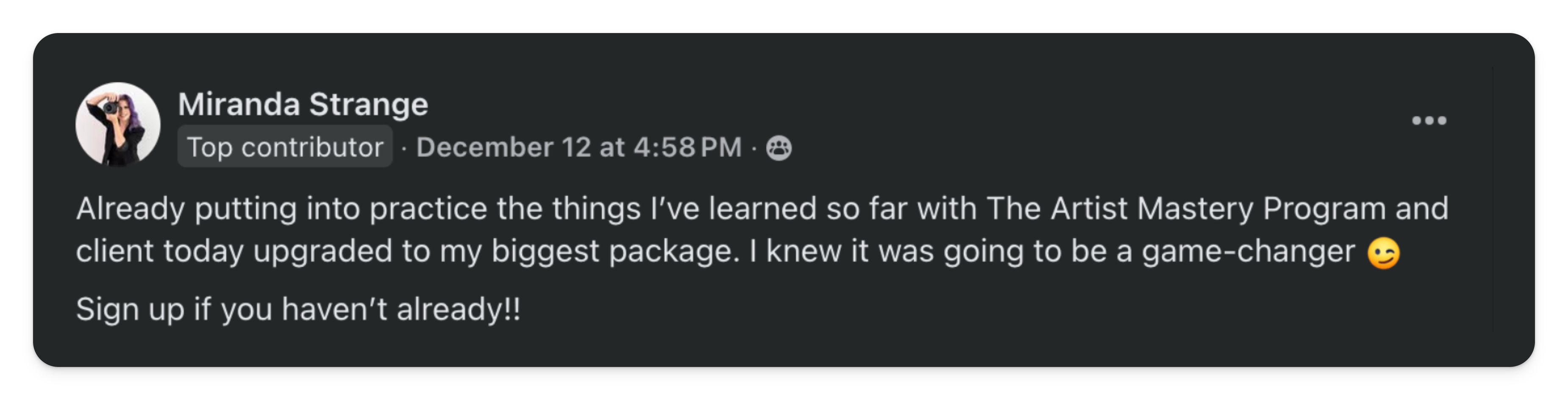
Task: Click "Sign up if you haven't already!!" line
Action: [298, 309]
